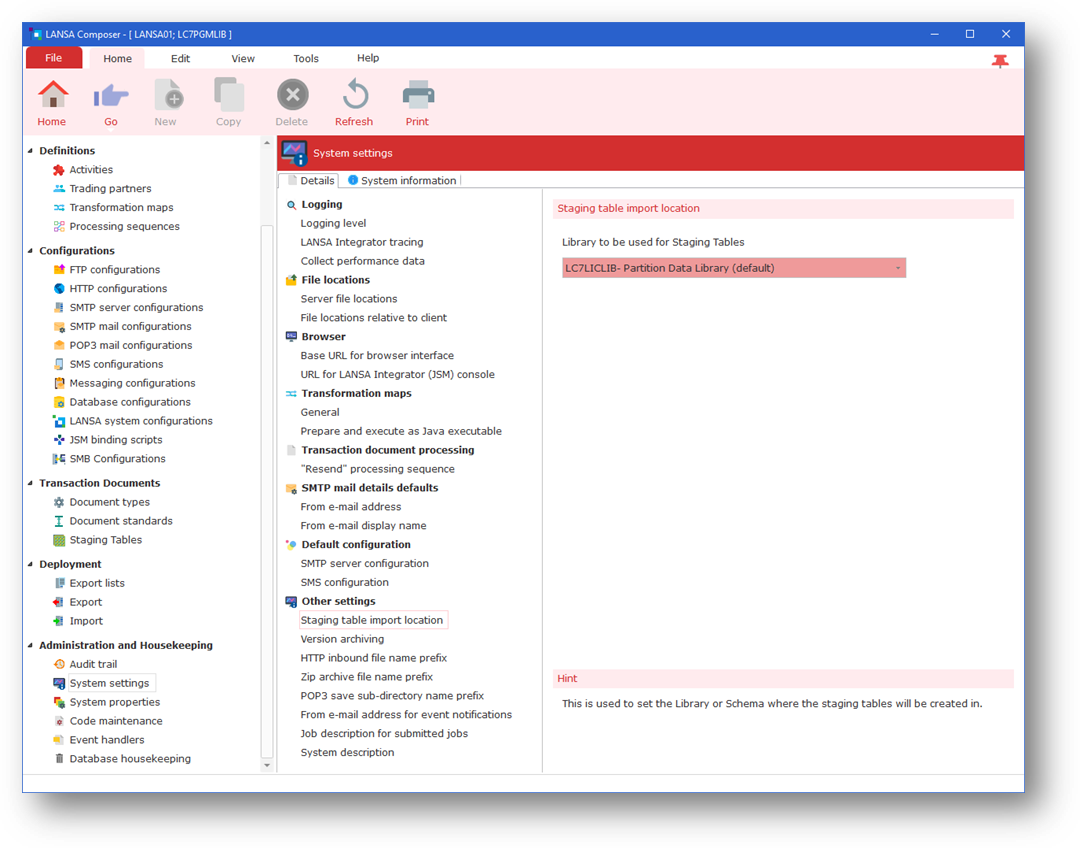This screenshot has width=1080, height=848.
Task: Select Zip archive file name prefix
Action: click(366, 677)
